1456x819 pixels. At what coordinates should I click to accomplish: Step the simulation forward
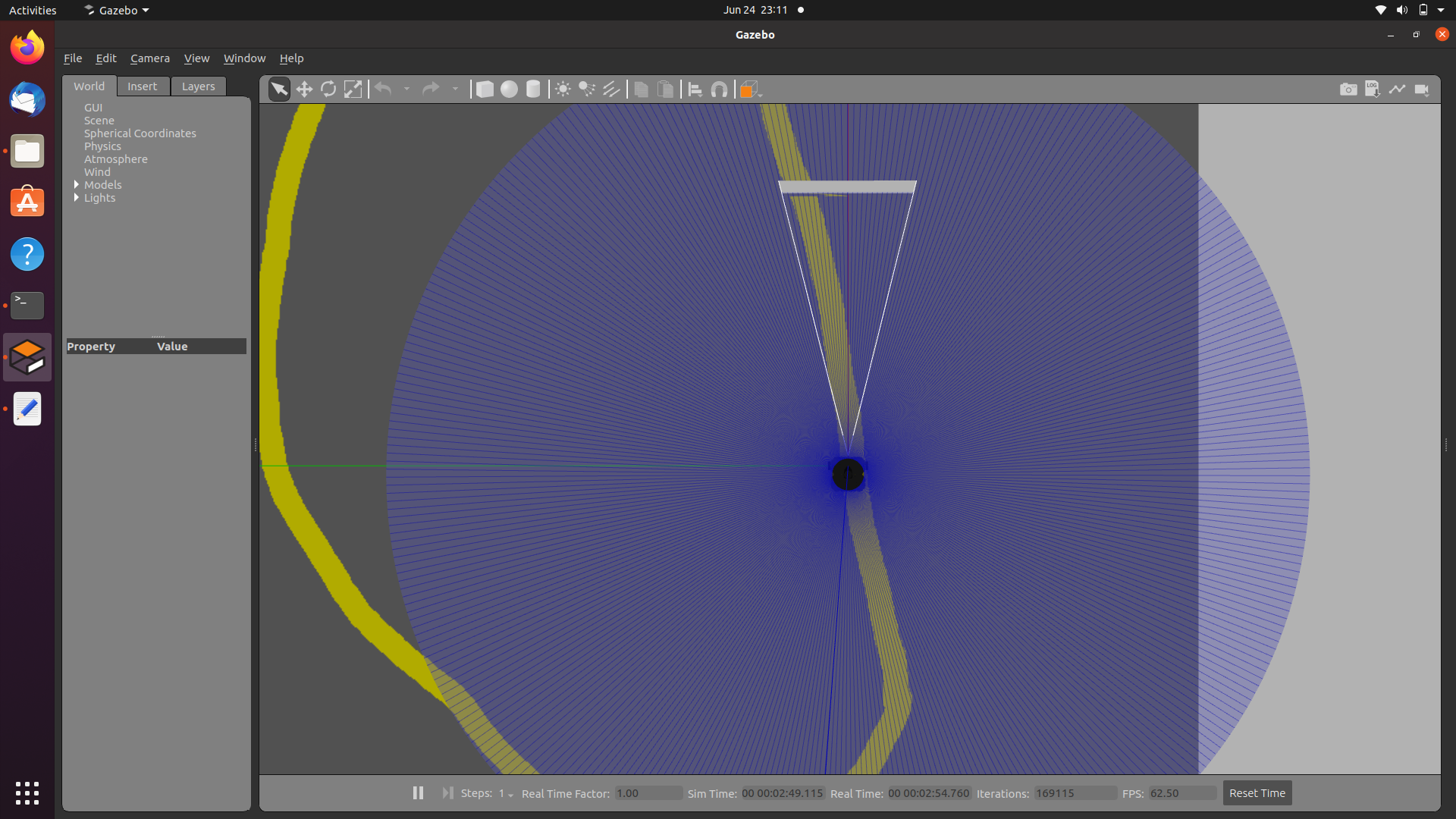point(447,793)
